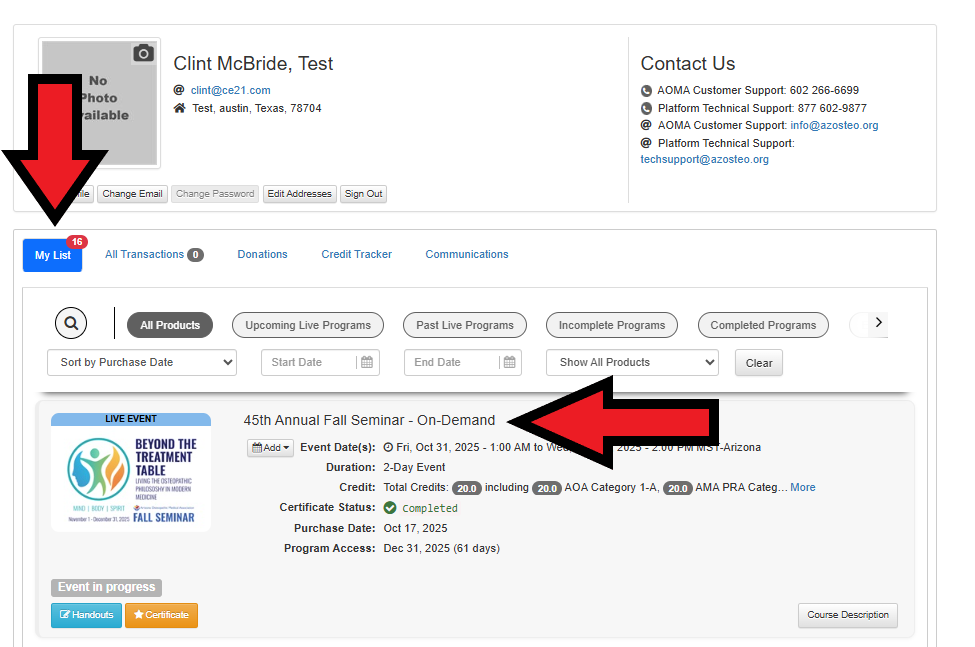
Task: Click the Course Description button
Action: pos(847,615)
